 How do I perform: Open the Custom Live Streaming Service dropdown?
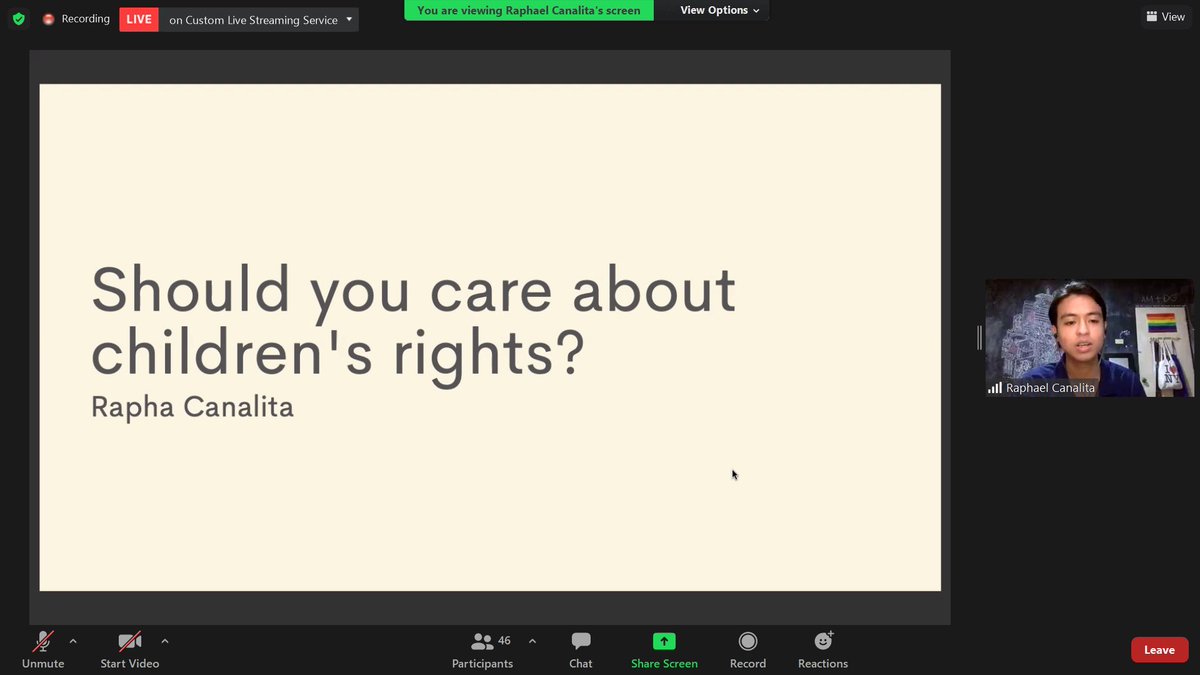(x=259, y=19)
